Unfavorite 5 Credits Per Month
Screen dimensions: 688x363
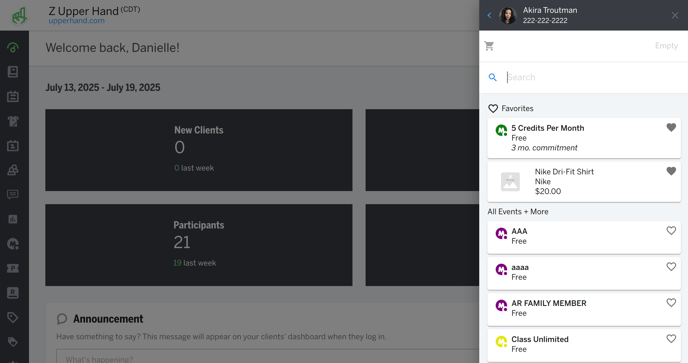[x=671, y=127]
